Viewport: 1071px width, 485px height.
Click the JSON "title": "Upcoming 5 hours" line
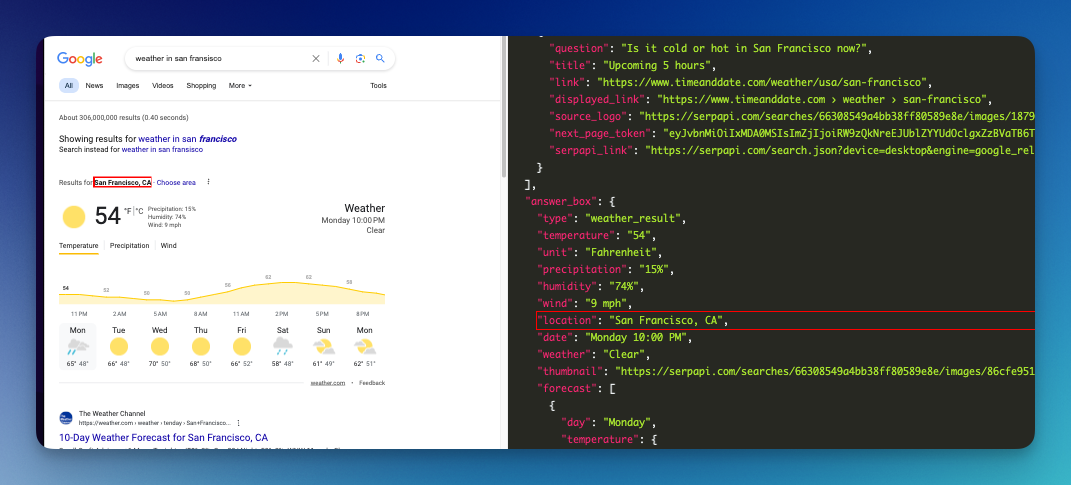point(632,66)
